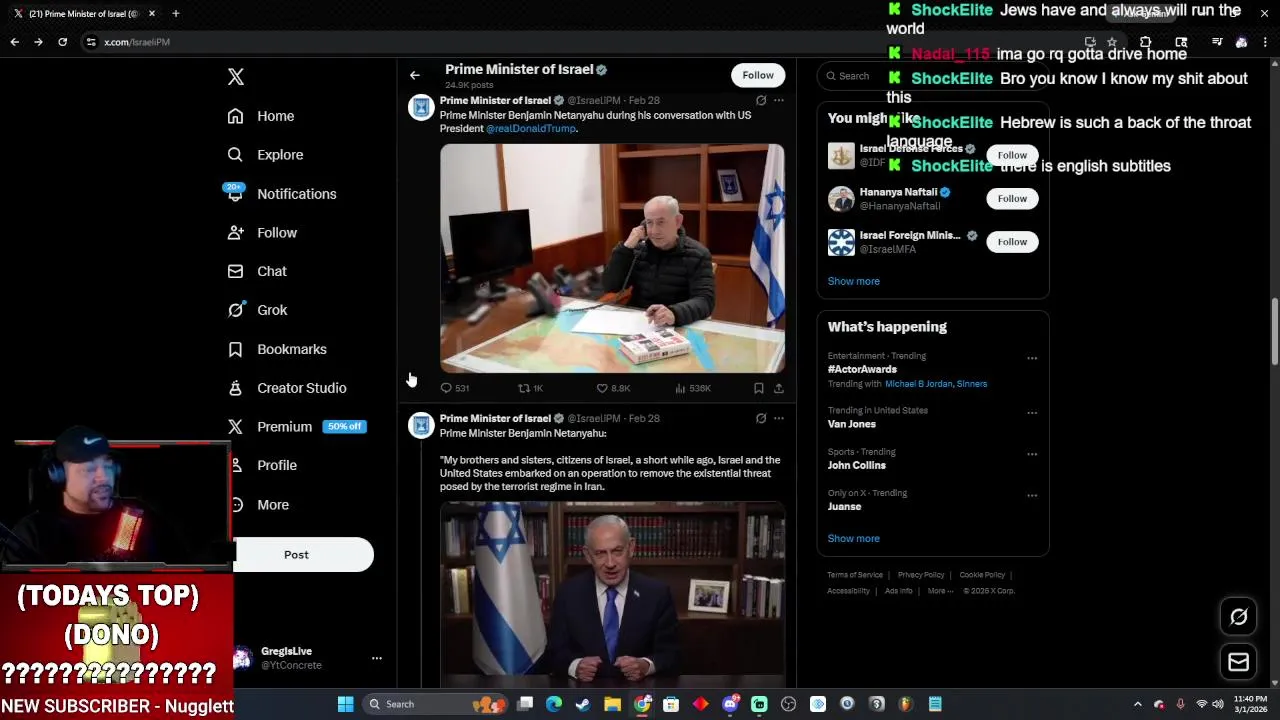1280x720 pixels.
Task: Show more trends under What's happening
Action: tap(853, 538)
